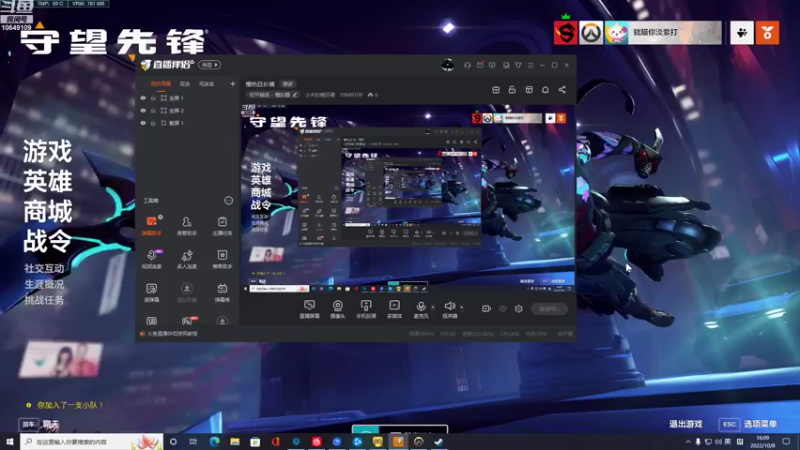
Task: Open 挑战任务 in the Overwatch menu
Action: (x=44, y=300)
